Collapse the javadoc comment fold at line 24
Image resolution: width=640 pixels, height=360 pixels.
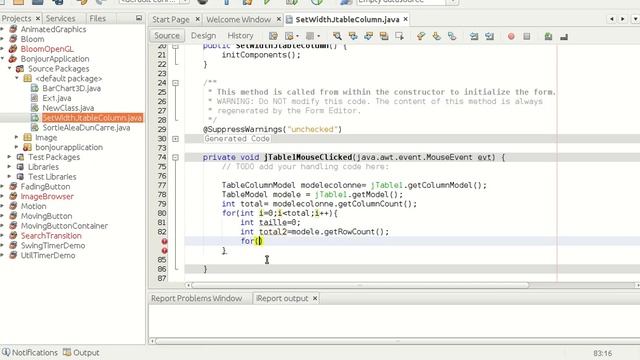tap(176, 83)
